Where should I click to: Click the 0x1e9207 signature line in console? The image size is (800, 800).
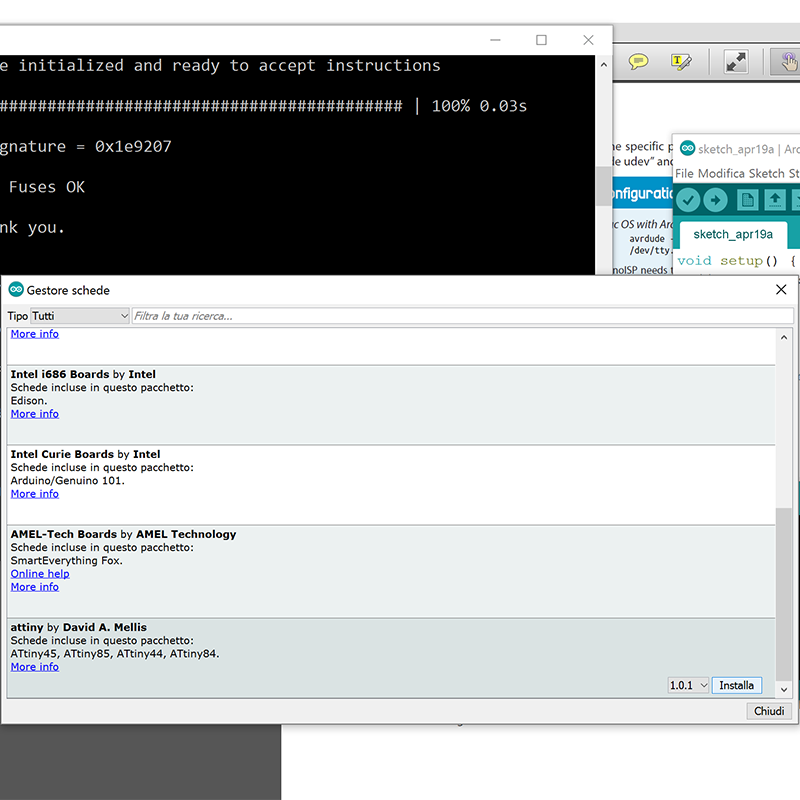click(x=86, y=147)
